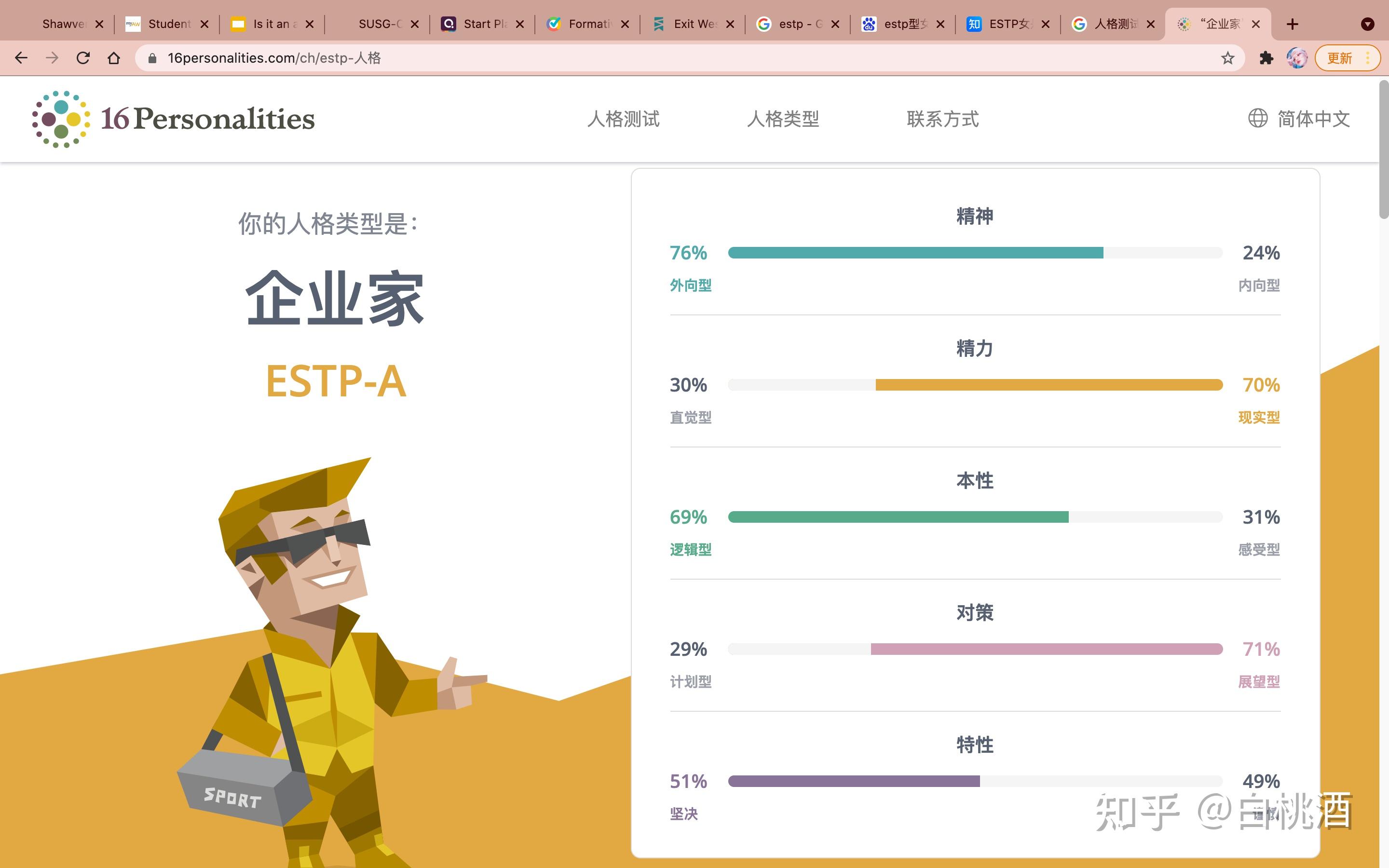Open the 简体中文 language selector

(x=1299, y=119)
